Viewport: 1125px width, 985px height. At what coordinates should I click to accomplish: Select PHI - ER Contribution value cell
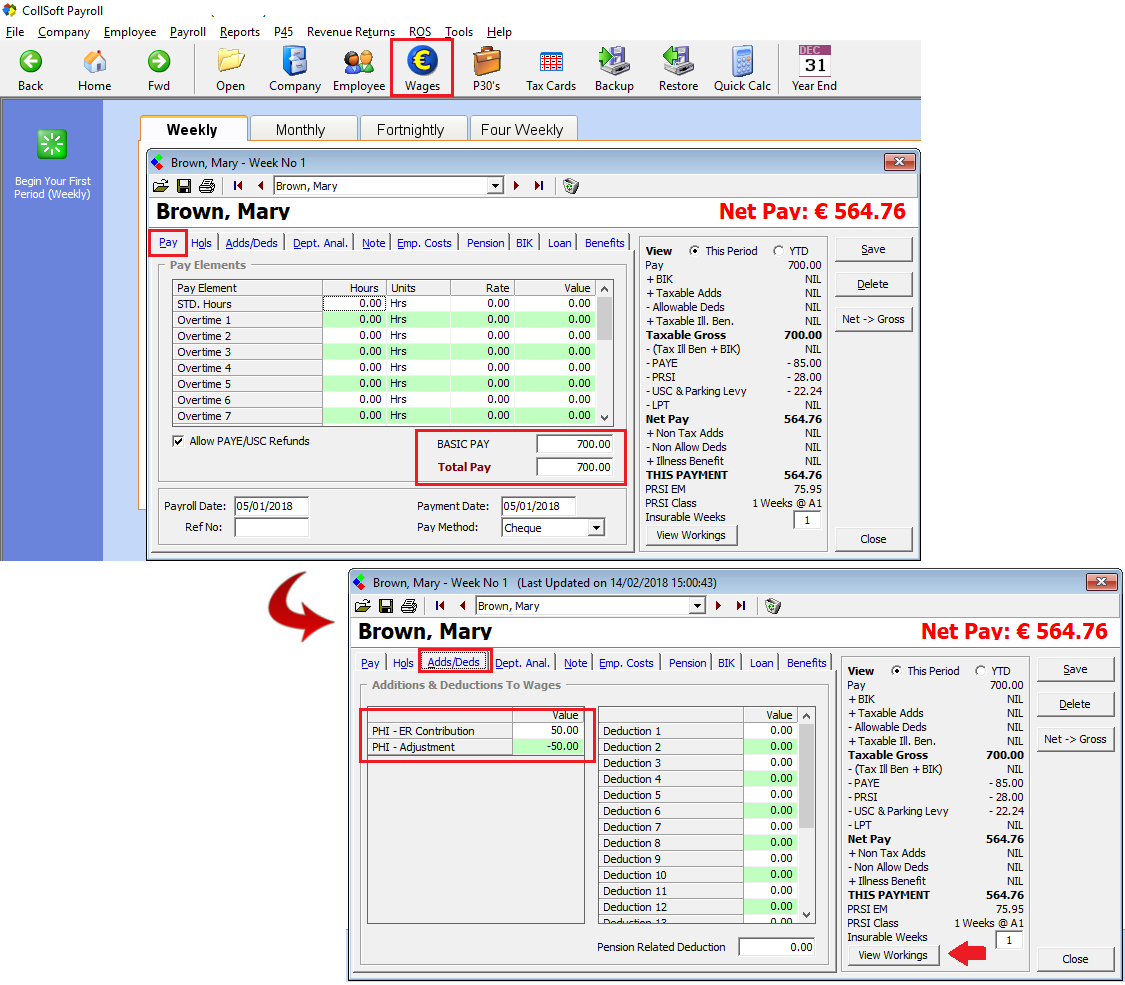(548, 730)
